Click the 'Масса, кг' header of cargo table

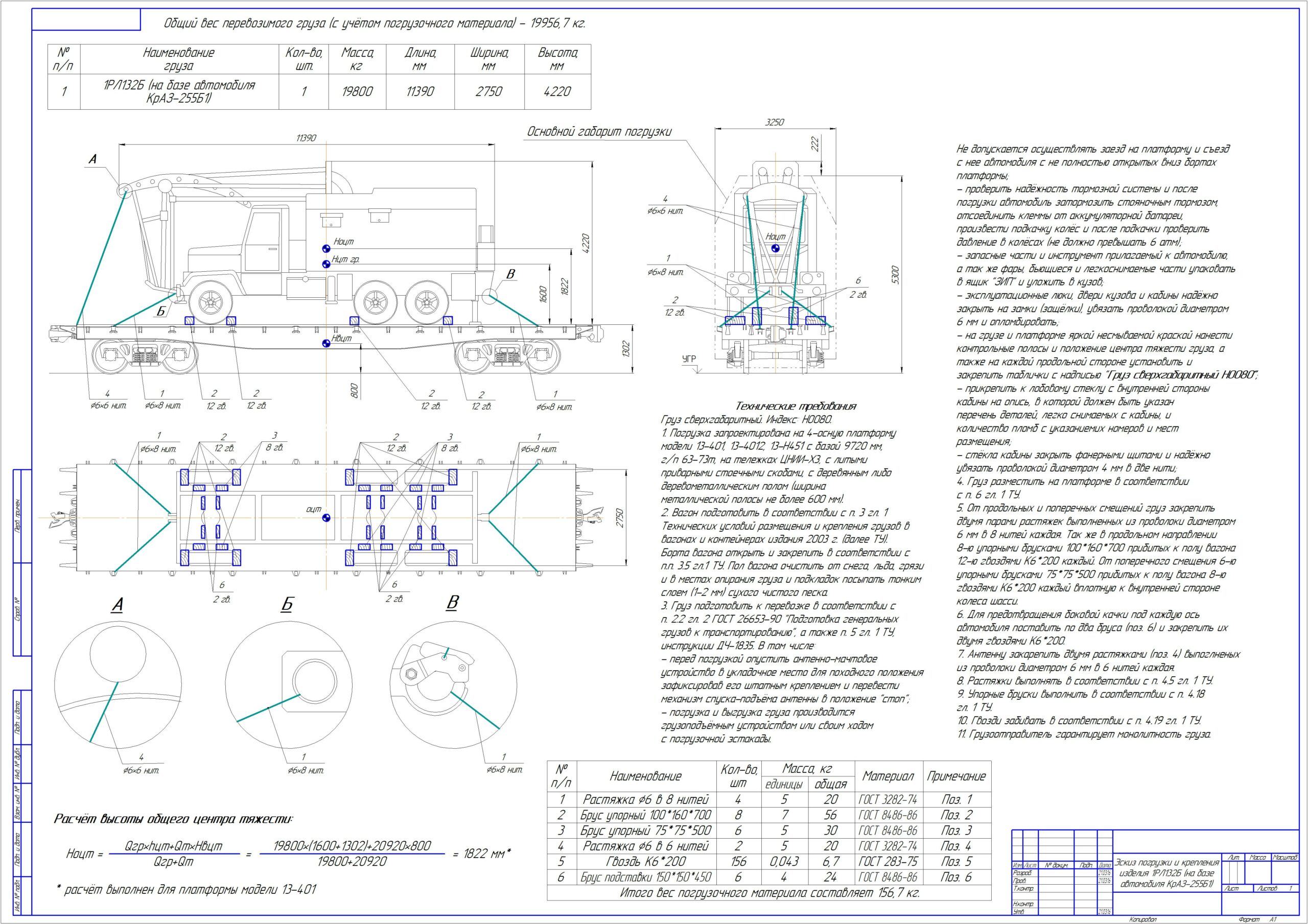357,59
